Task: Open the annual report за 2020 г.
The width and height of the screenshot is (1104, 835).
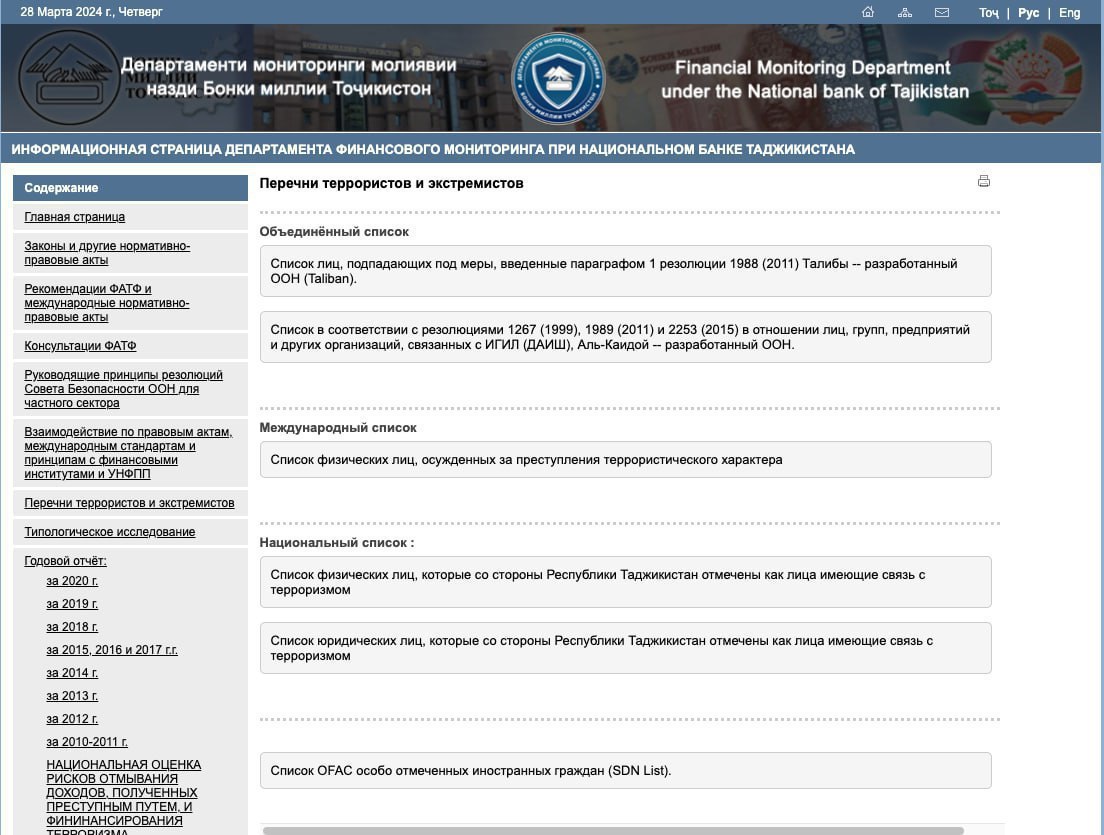Action: [72, 581]
